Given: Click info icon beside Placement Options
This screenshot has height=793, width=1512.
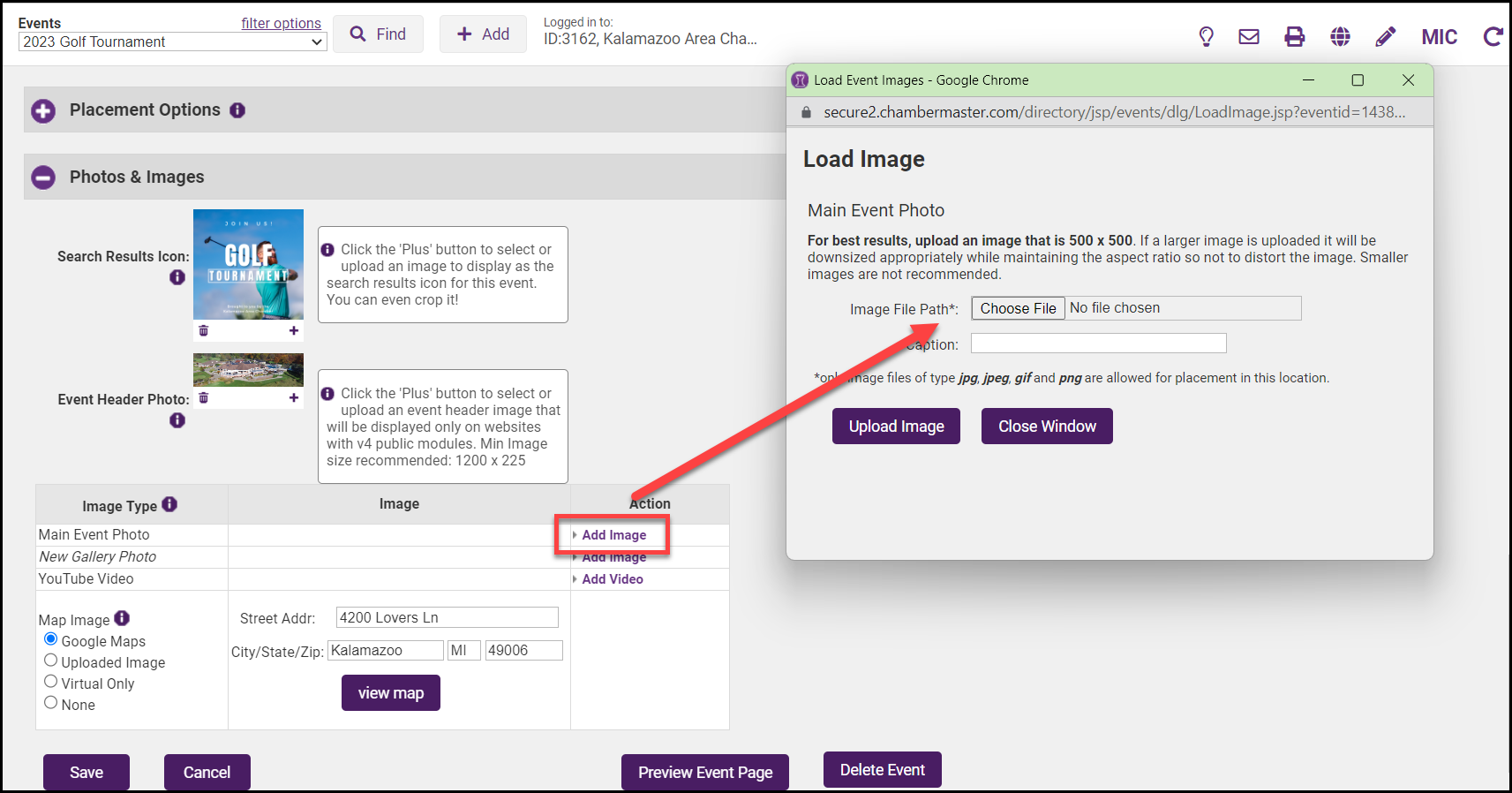Looking at the screenshot, I should [237, 110].
